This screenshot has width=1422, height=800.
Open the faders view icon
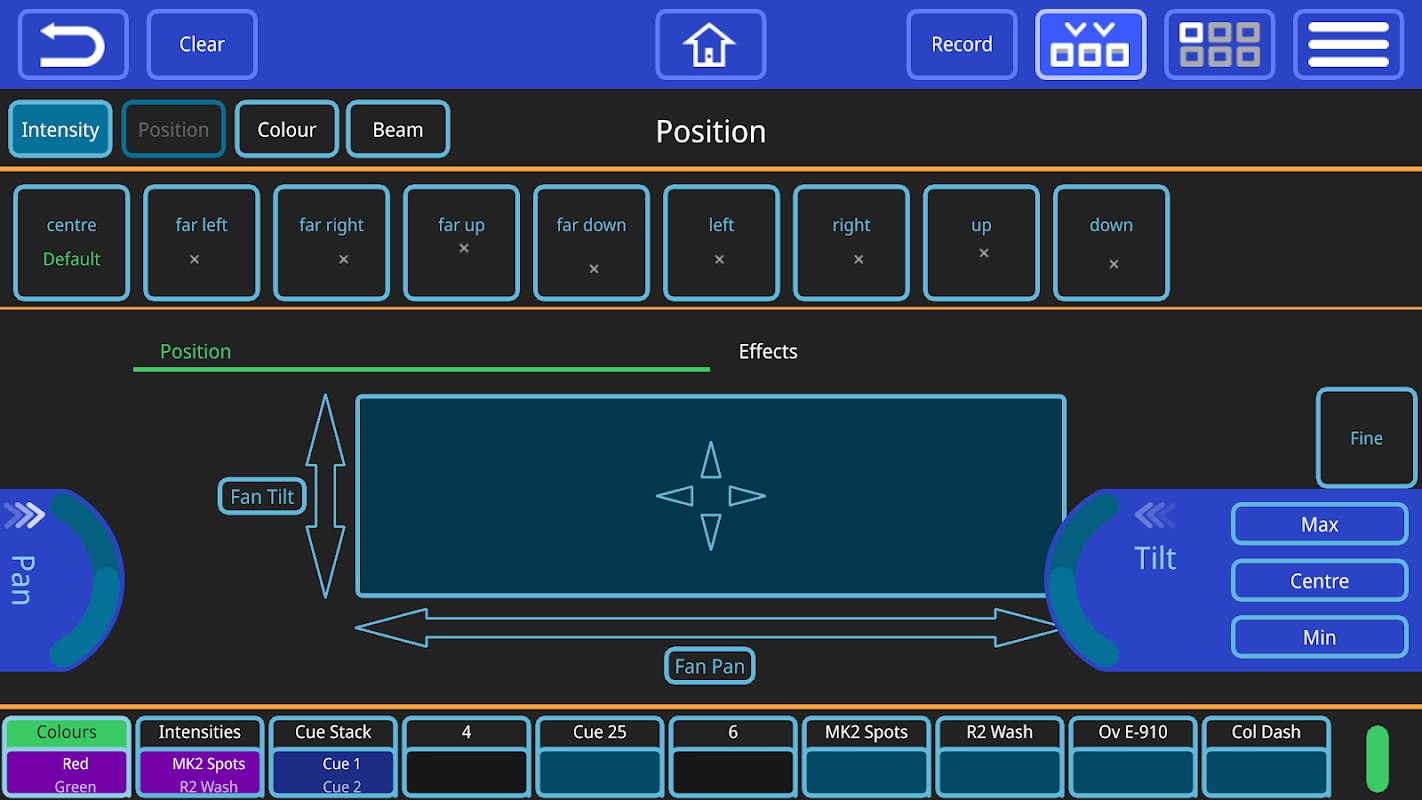(x=1090, y=45)
